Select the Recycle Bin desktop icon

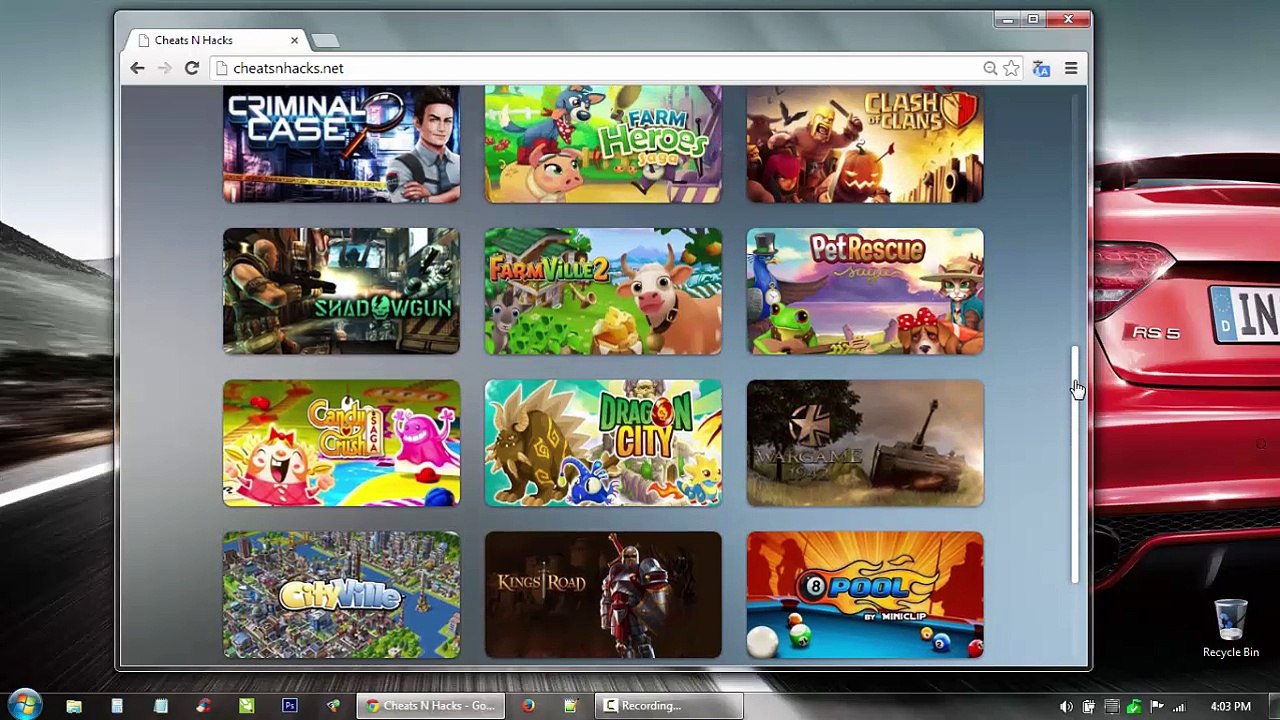point(1231,628)
